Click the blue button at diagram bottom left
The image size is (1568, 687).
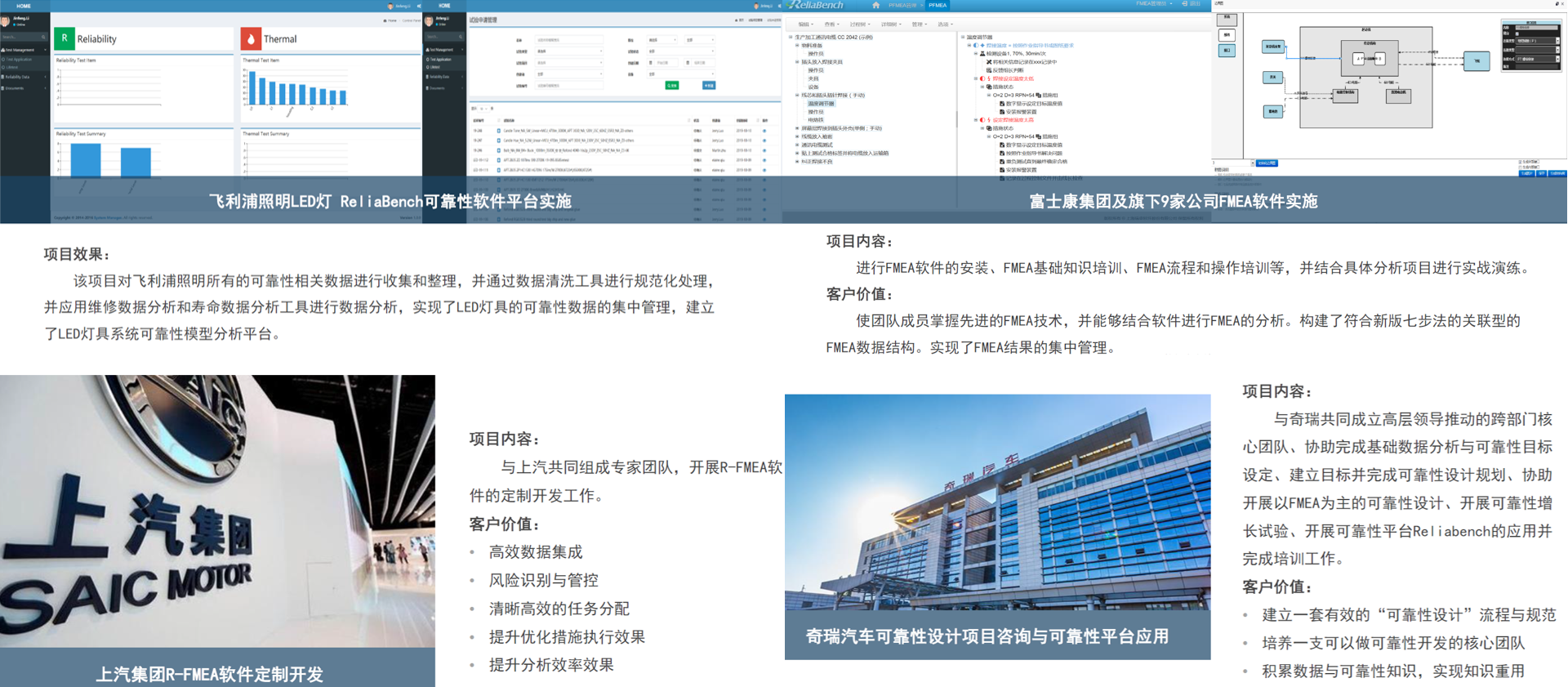coord(1266,163)
